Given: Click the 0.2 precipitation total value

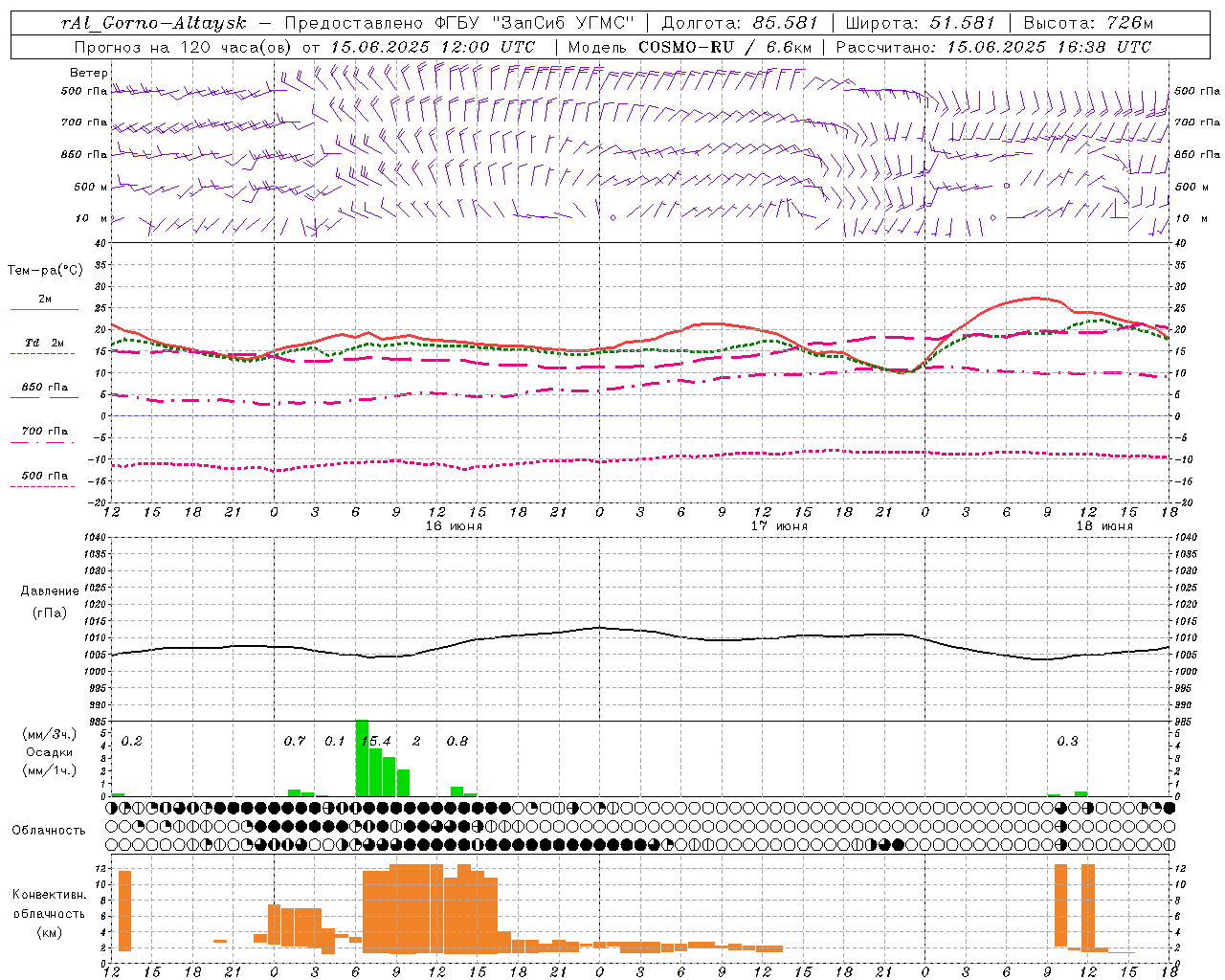Looking at the screenshot, I should coord(132,742).
